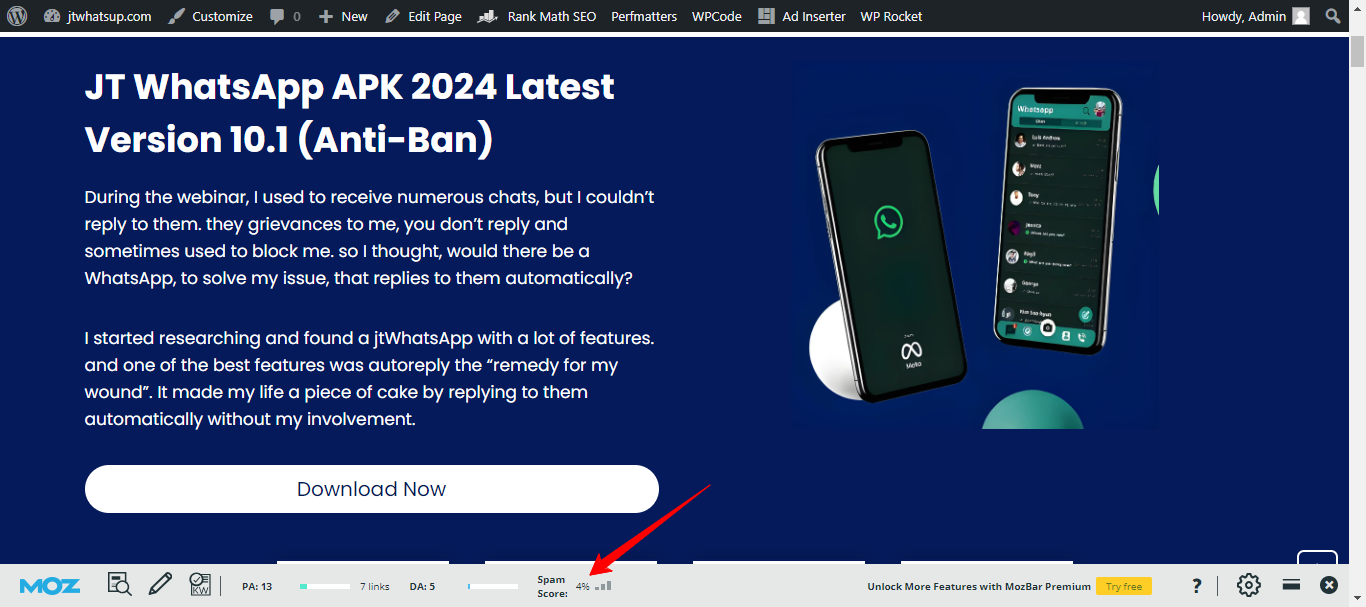
Task: Expand the jtwhatsup.com site menu
Action: (98, 16)
